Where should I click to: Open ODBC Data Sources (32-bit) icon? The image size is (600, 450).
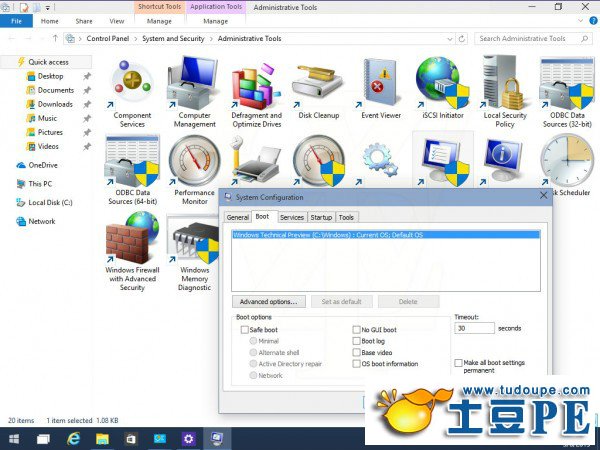click(x=567, y=92)
